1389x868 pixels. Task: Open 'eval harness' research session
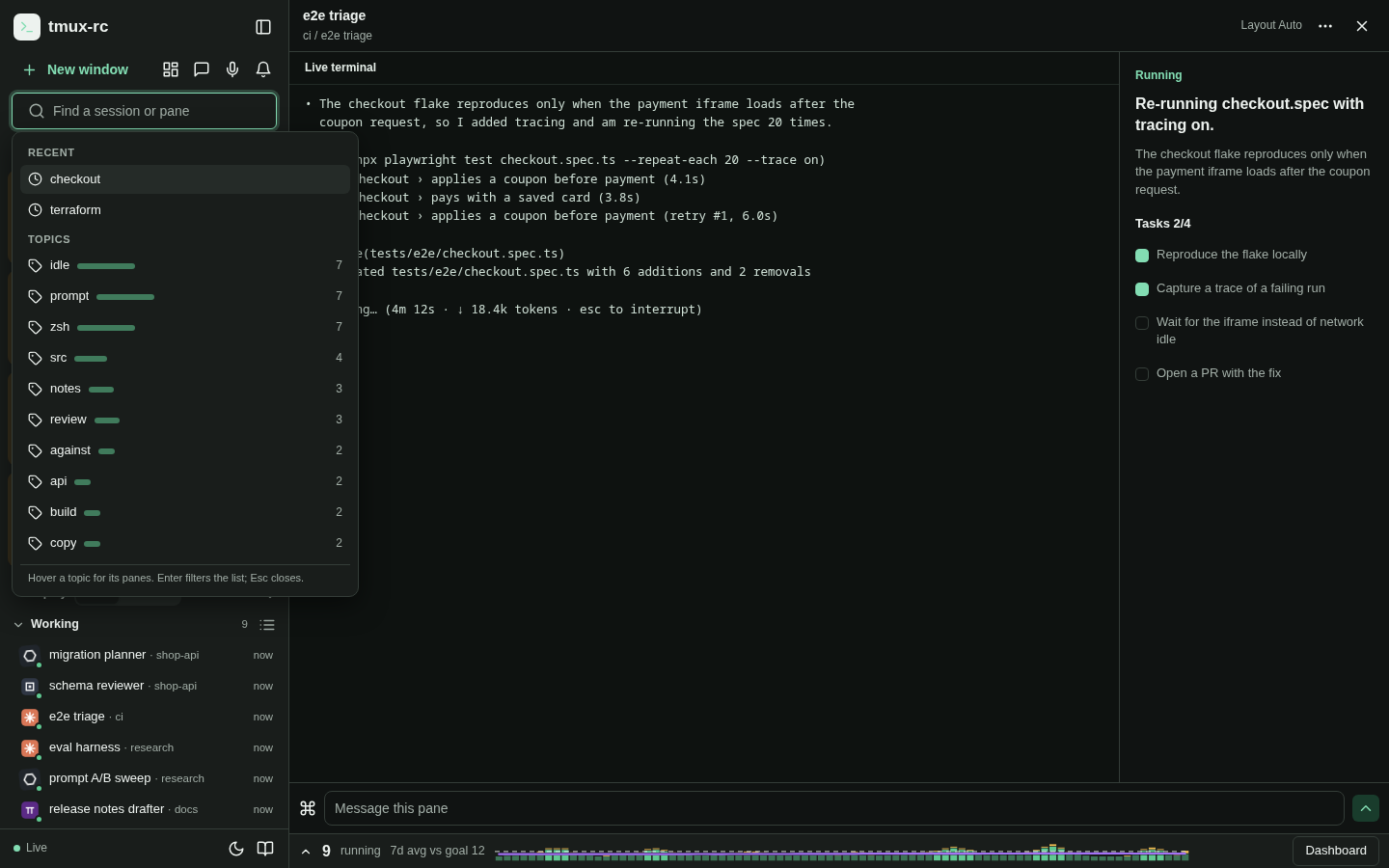pyautogui.click(x=147, y=748)
